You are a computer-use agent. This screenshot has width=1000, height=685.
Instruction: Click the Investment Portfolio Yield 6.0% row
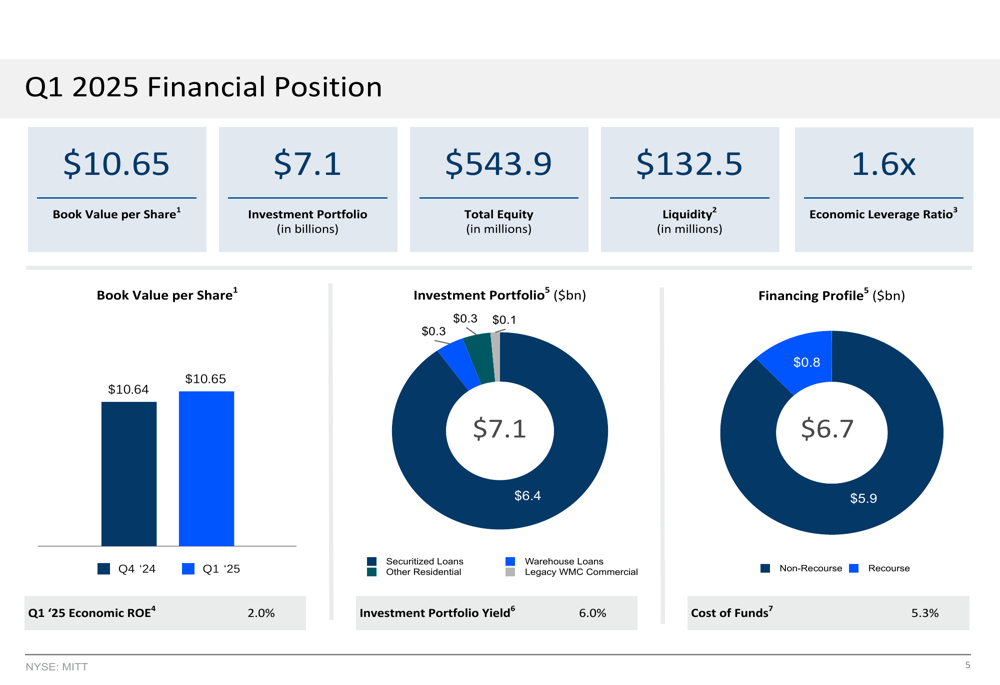(497, 613)
